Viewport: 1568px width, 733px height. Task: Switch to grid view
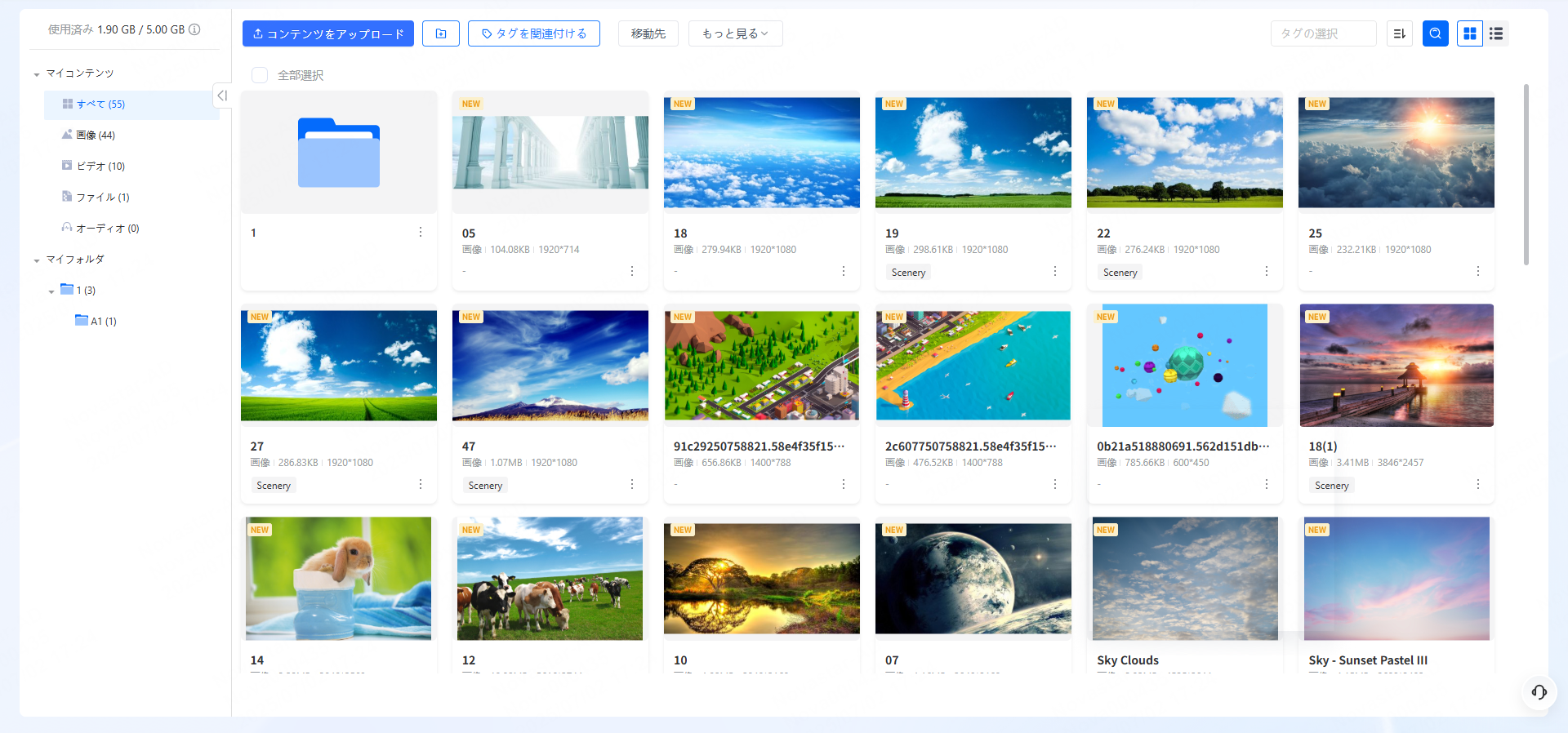click(x=1470, y=33)
